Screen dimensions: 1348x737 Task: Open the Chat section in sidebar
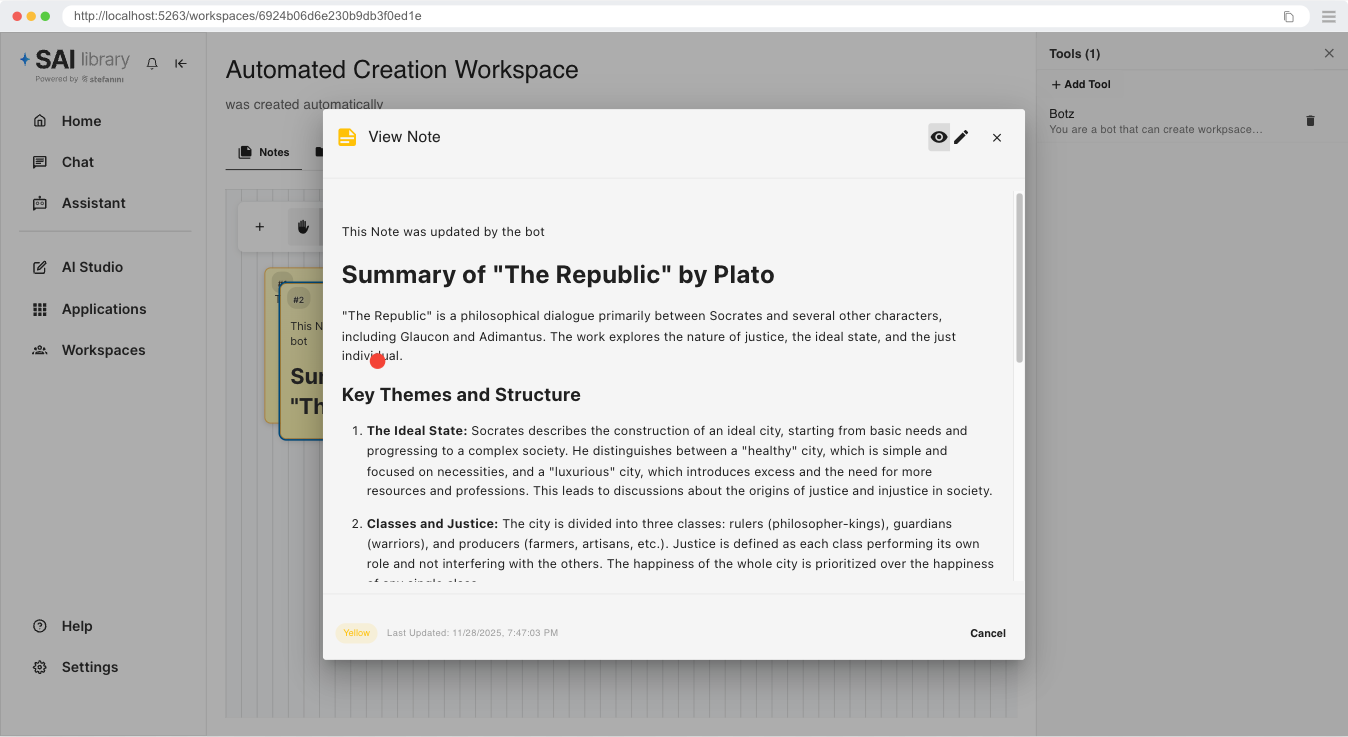click(77, 161)
